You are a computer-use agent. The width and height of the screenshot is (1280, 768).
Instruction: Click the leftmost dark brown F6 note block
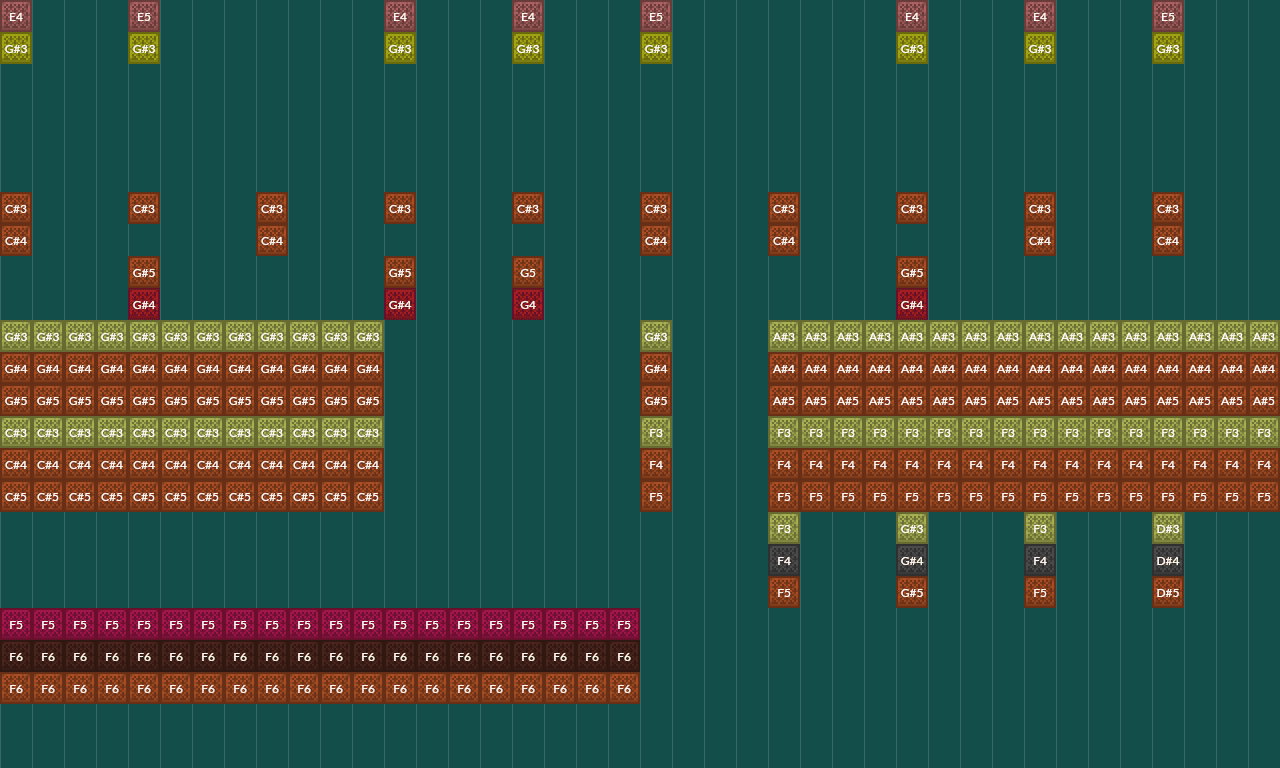(16, 656)
